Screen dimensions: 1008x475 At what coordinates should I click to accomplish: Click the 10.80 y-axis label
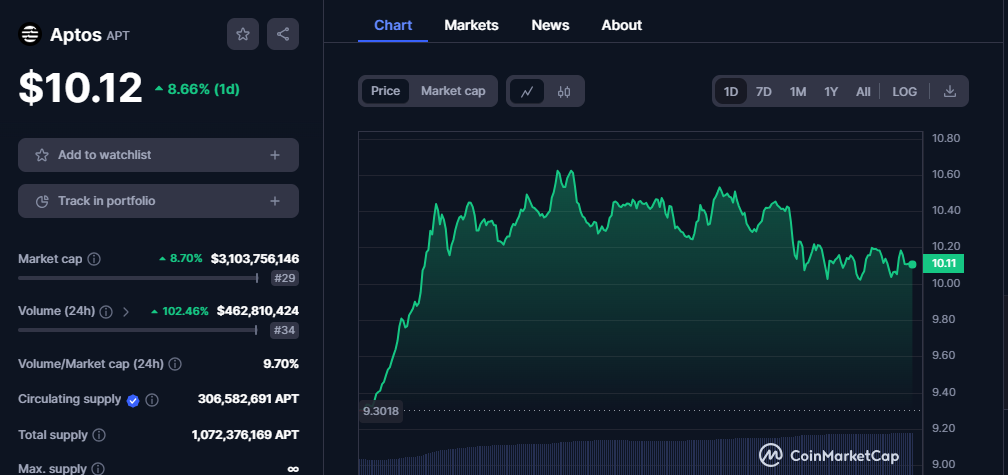click(945, 138)
